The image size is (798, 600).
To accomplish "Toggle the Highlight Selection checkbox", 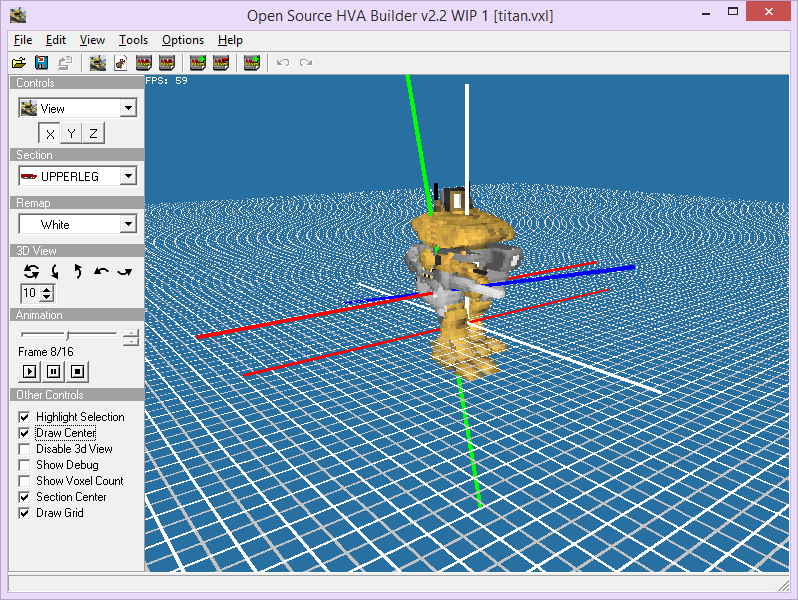I will point(24,417).
